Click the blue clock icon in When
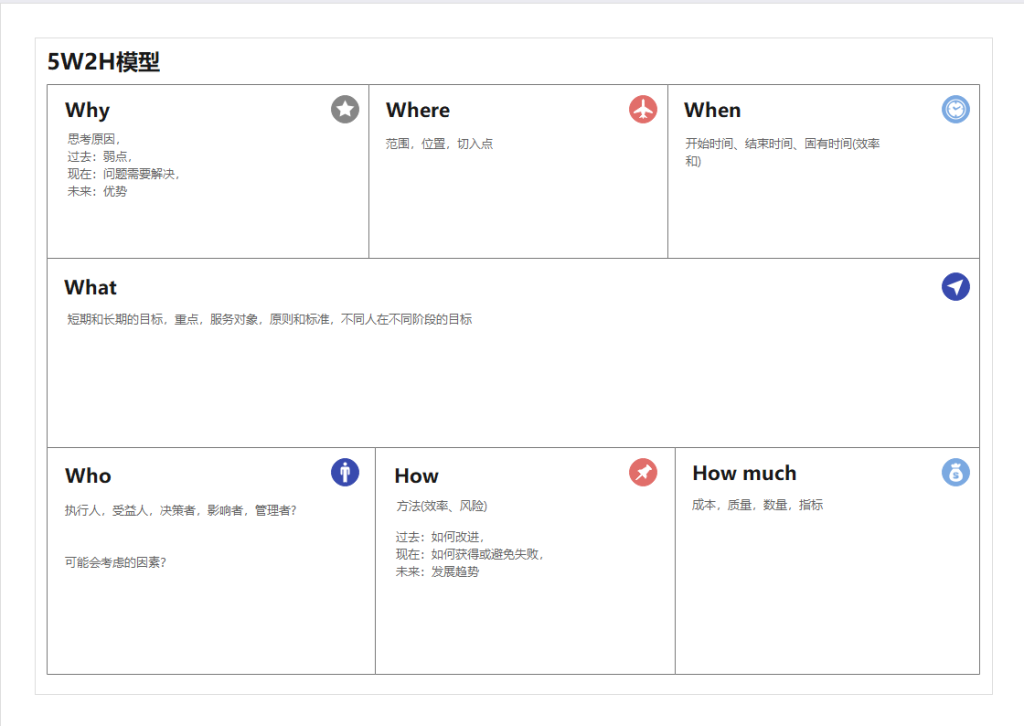The image size is (1024, 726). (x=955, y=109)
